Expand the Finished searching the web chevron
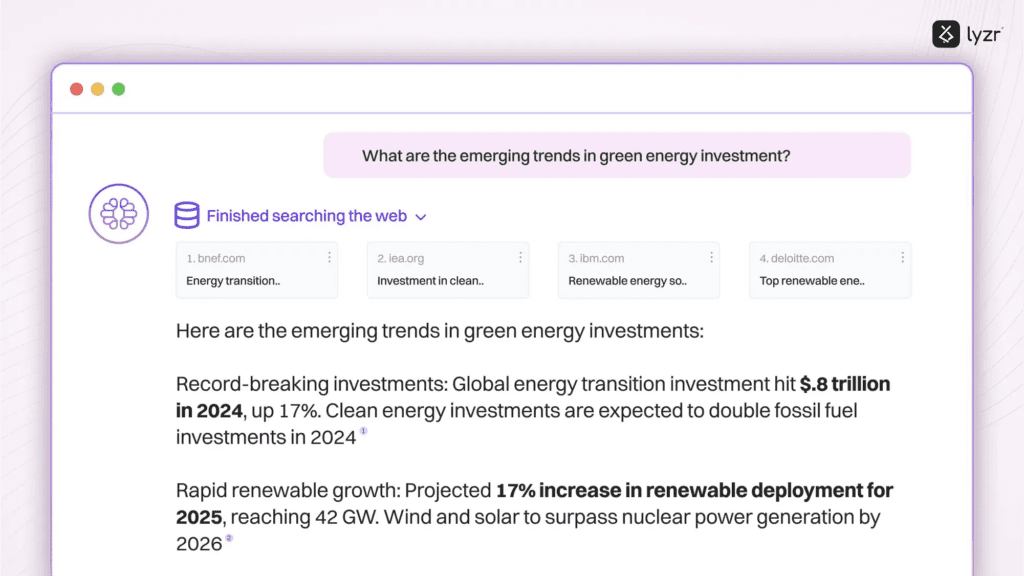 421,217
